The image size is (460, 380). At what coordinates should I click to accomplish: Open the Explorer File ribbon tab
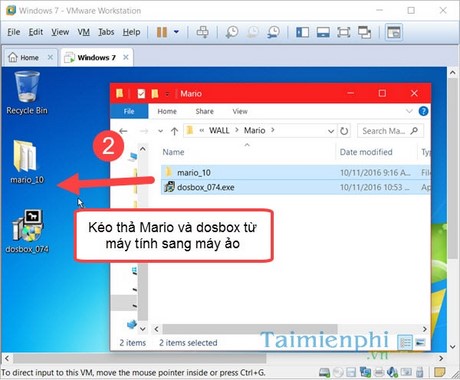click(x=129, y=111)
